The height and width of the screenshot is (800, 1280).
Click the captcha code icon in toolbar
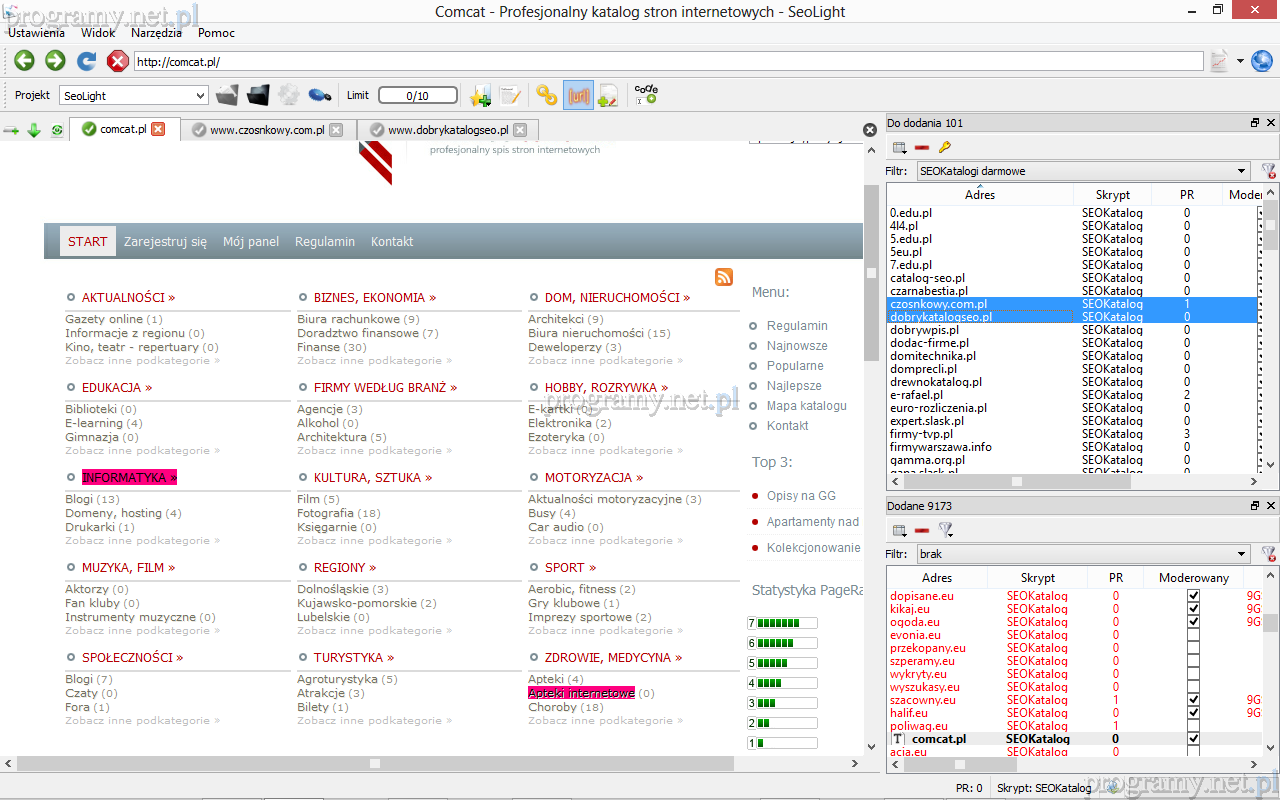click(646, 94)
